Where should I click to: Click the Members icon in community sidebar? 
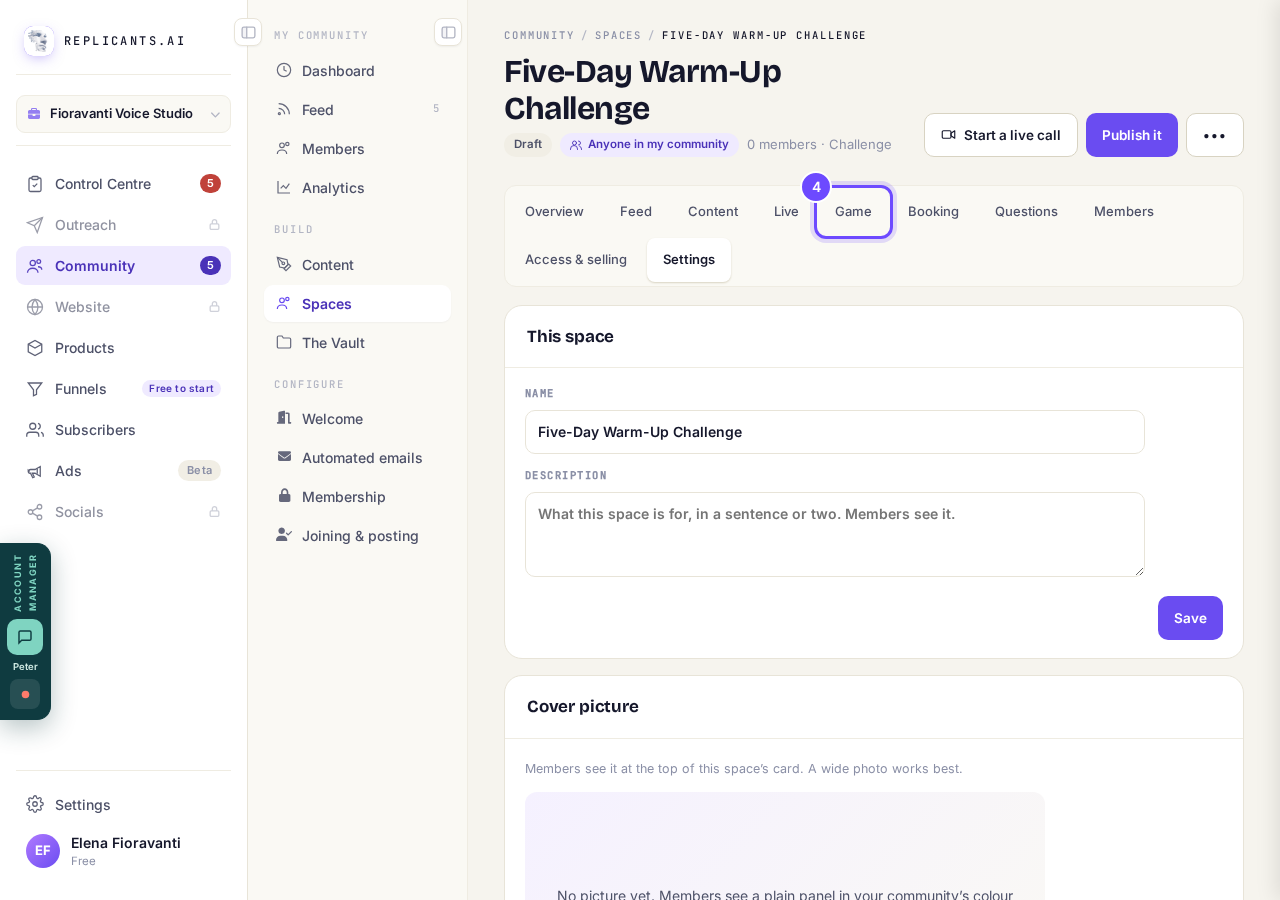click(x=284, y=148)
